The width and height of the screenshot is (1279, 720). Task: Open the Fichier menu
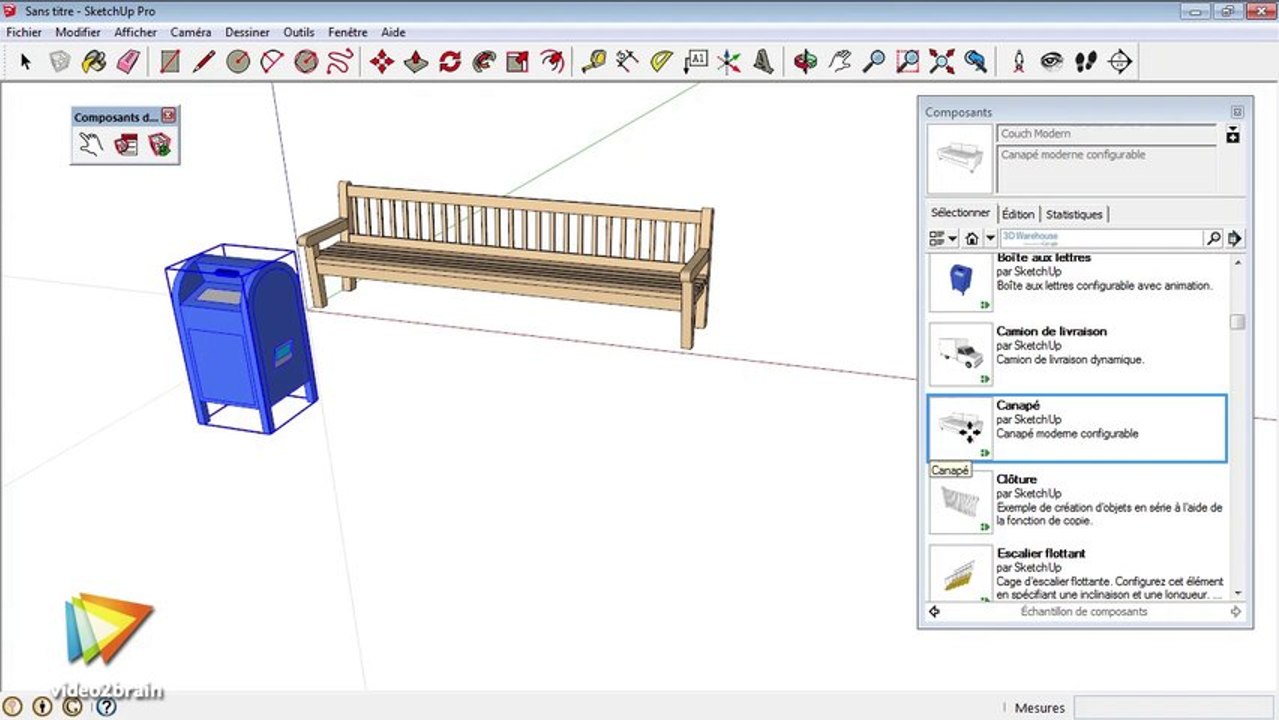pyautogui.click(x=24, y=32)
